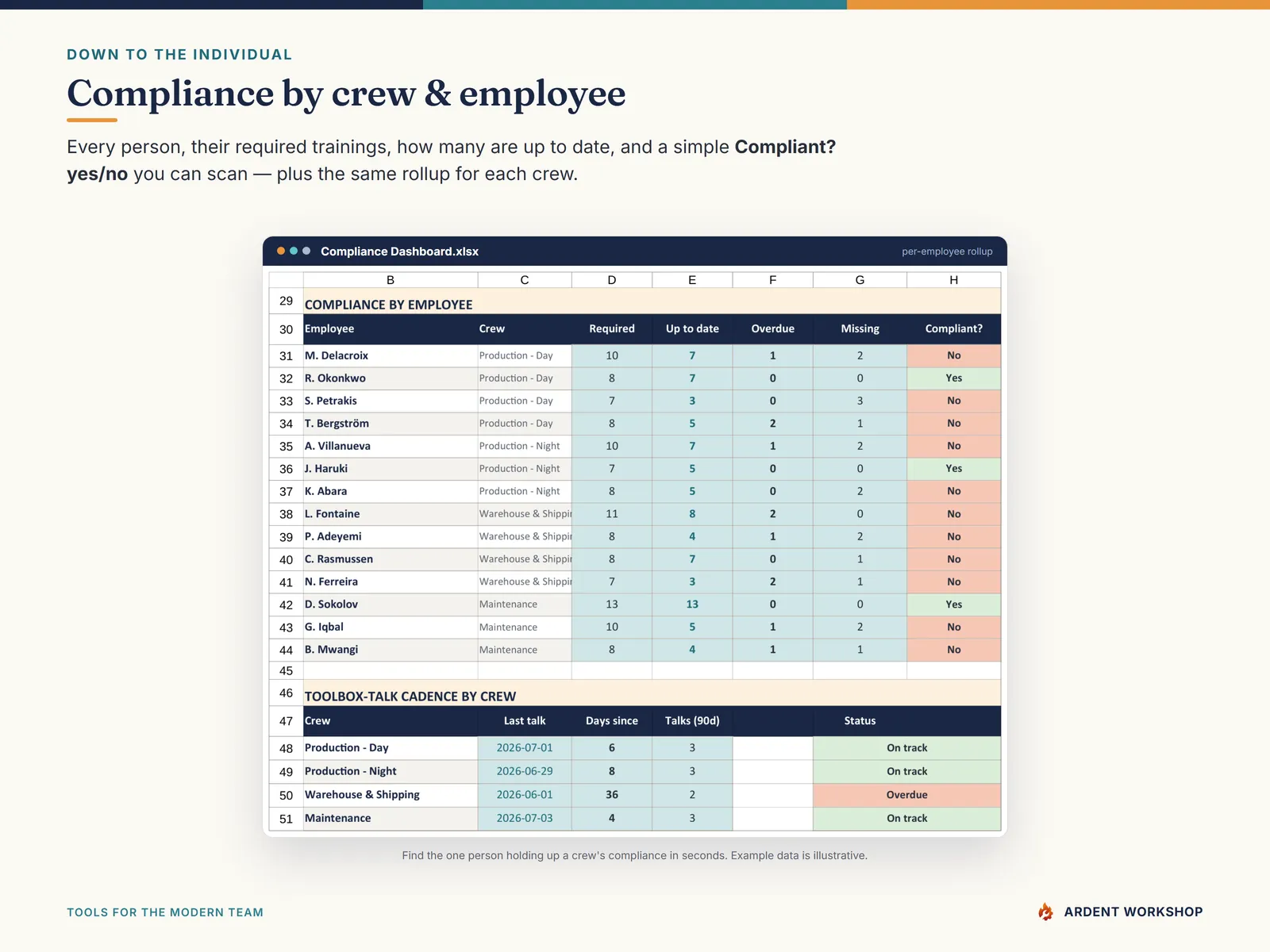This screenshot has width=1270, height=952.
Task: Click the teal window dot in the title bar
Action: pos(294,251)
